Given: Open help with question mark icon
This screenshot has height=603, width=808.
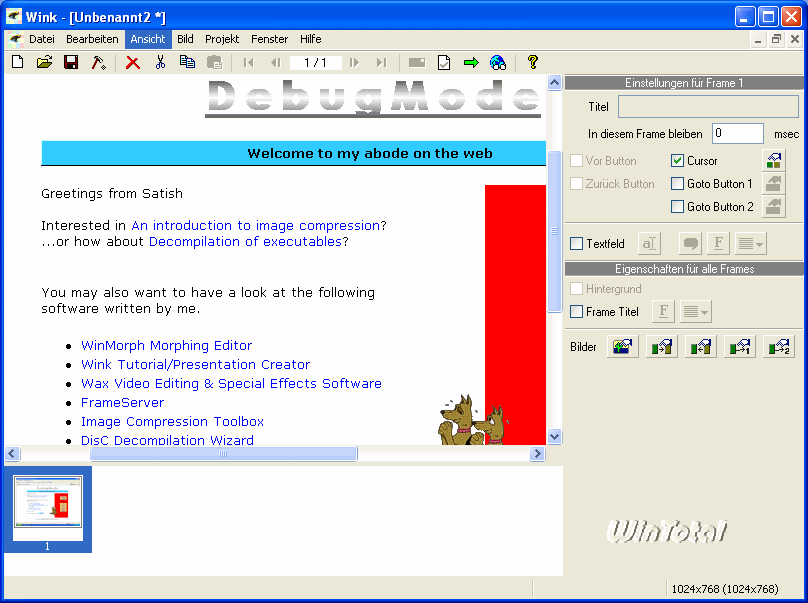Looking at the screenshot, I should (x=533, y=62).
